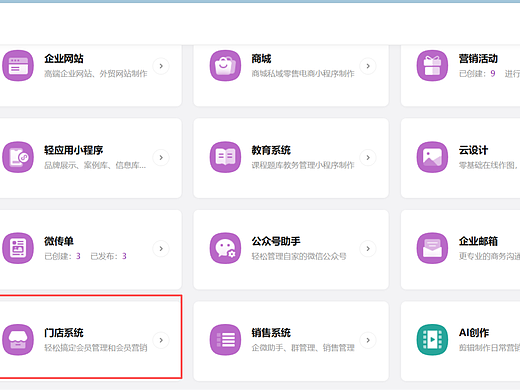Click the 企业邮箱 envelope icon

point(432,248)
